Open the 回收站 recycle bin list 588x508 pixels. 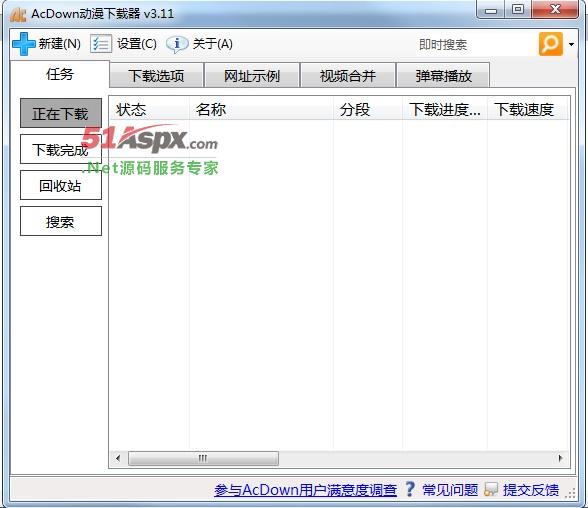[61, 185]
